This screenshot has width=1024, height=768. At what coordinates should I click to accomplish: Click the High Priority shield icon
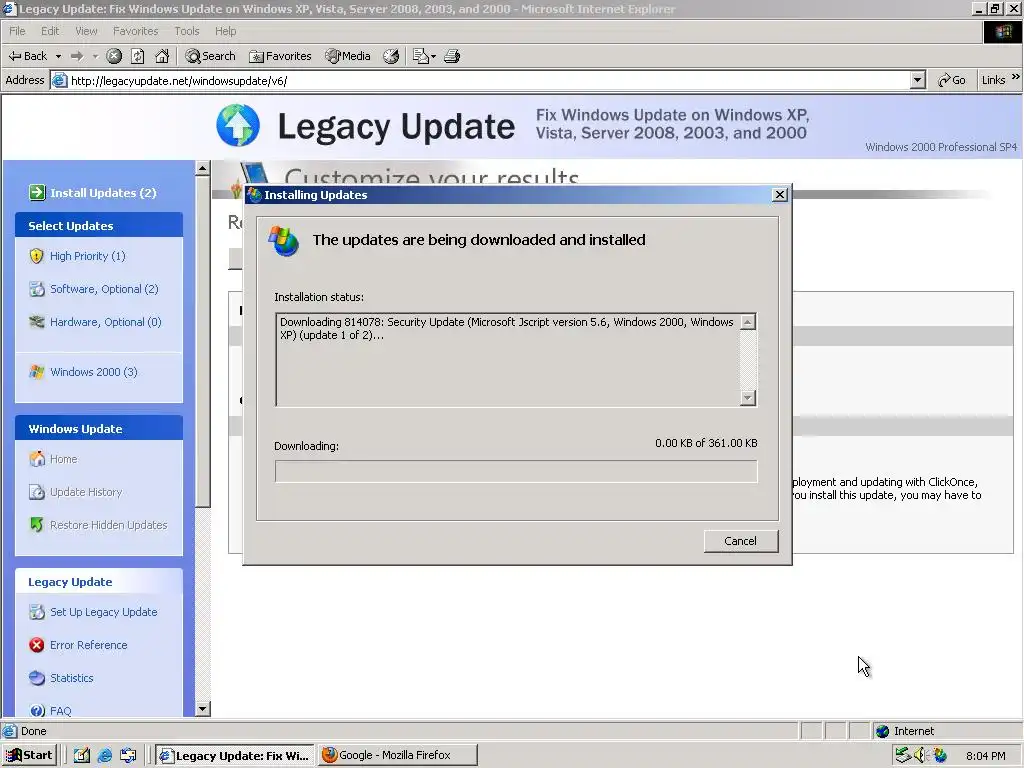click(x=37, y=256)
